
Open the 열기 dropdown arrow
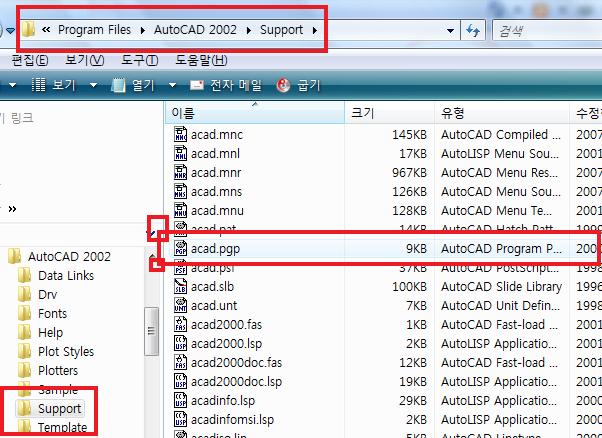(172, 85)
